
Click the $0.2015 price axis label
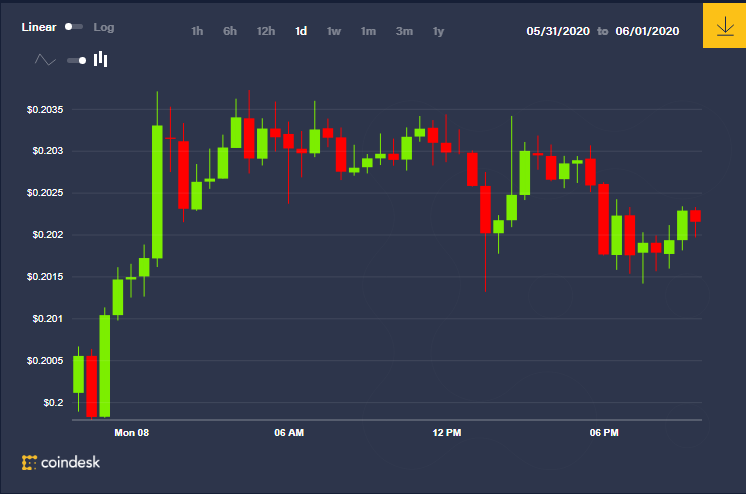tap(45, 277)
